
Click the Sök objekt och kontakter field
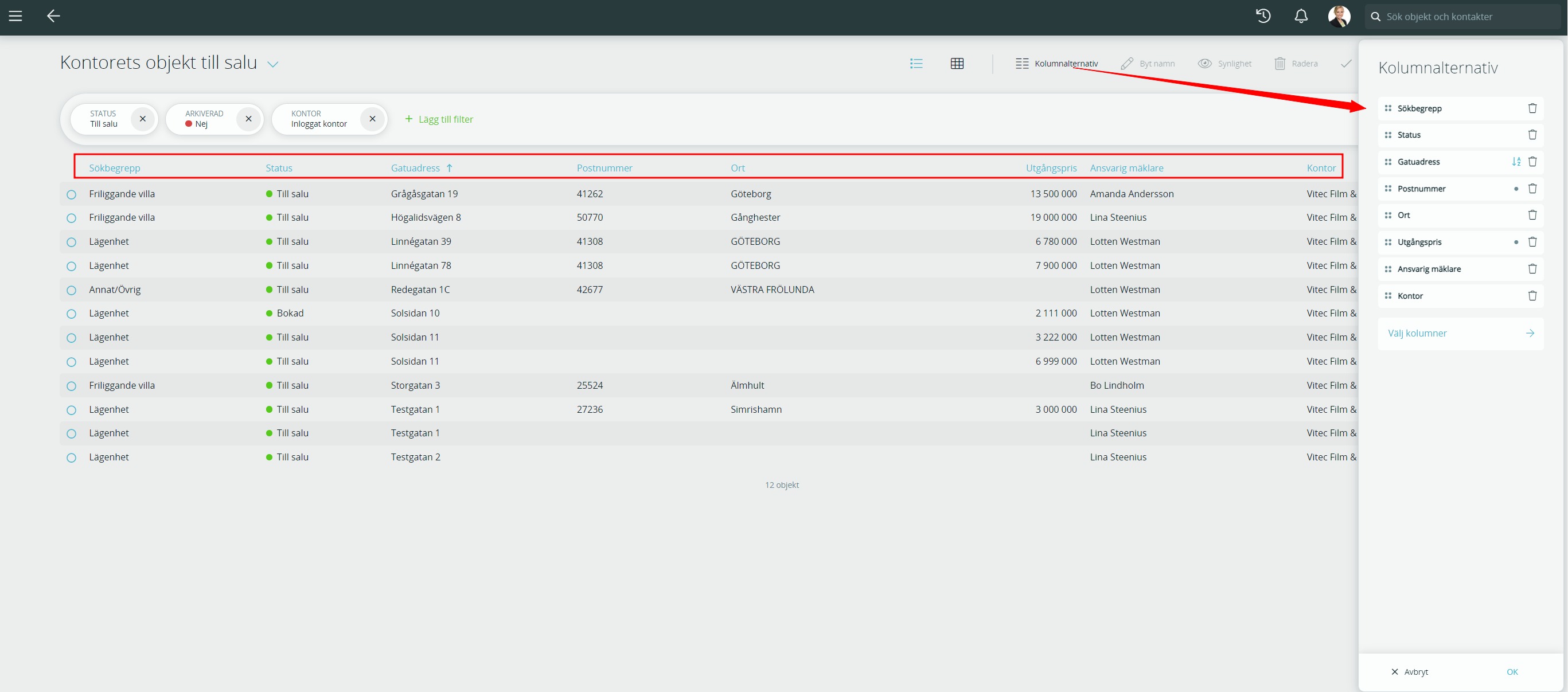tap(1461, 17)
